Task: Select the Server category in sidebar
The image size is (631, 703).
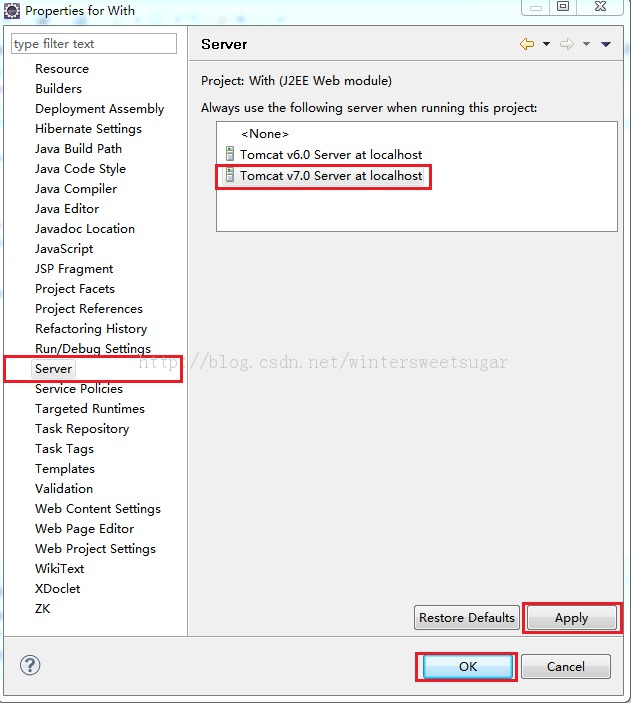Action: [x=53, y=368]
